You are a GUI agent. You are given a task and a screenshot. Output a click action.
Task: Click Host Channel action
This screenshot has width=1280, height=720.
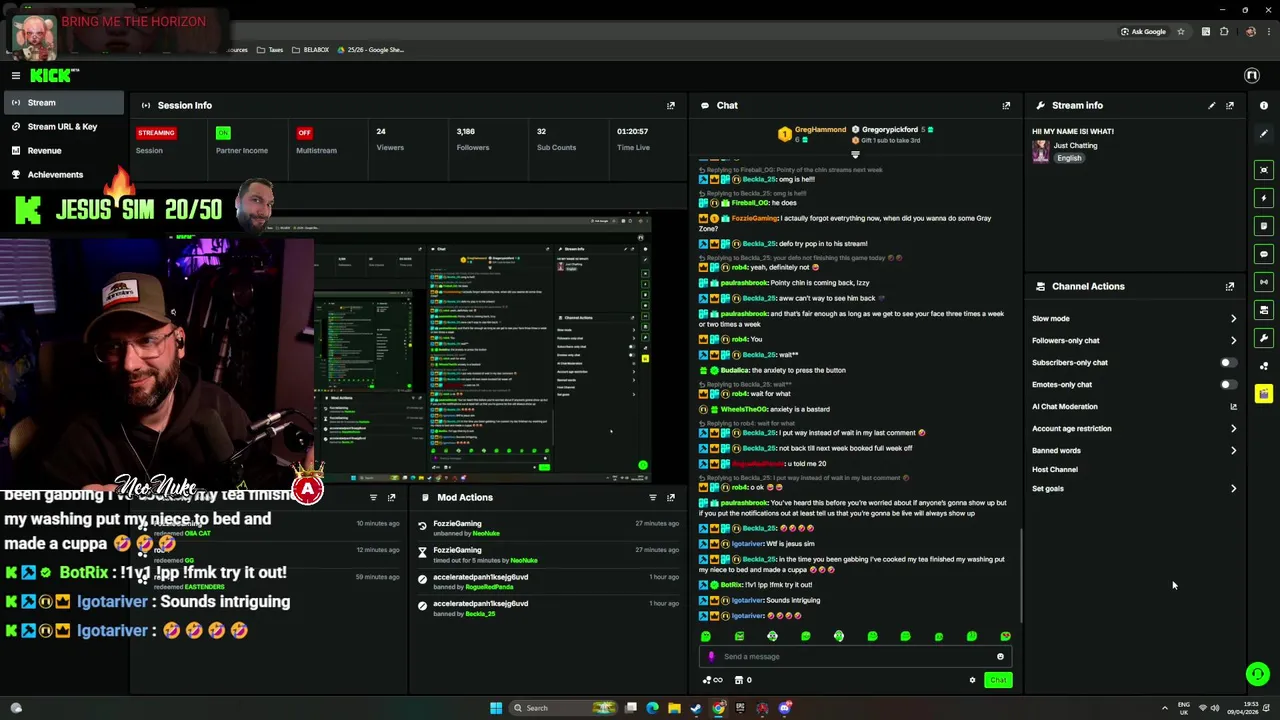pyautogui.click(x=1055, y=470)
